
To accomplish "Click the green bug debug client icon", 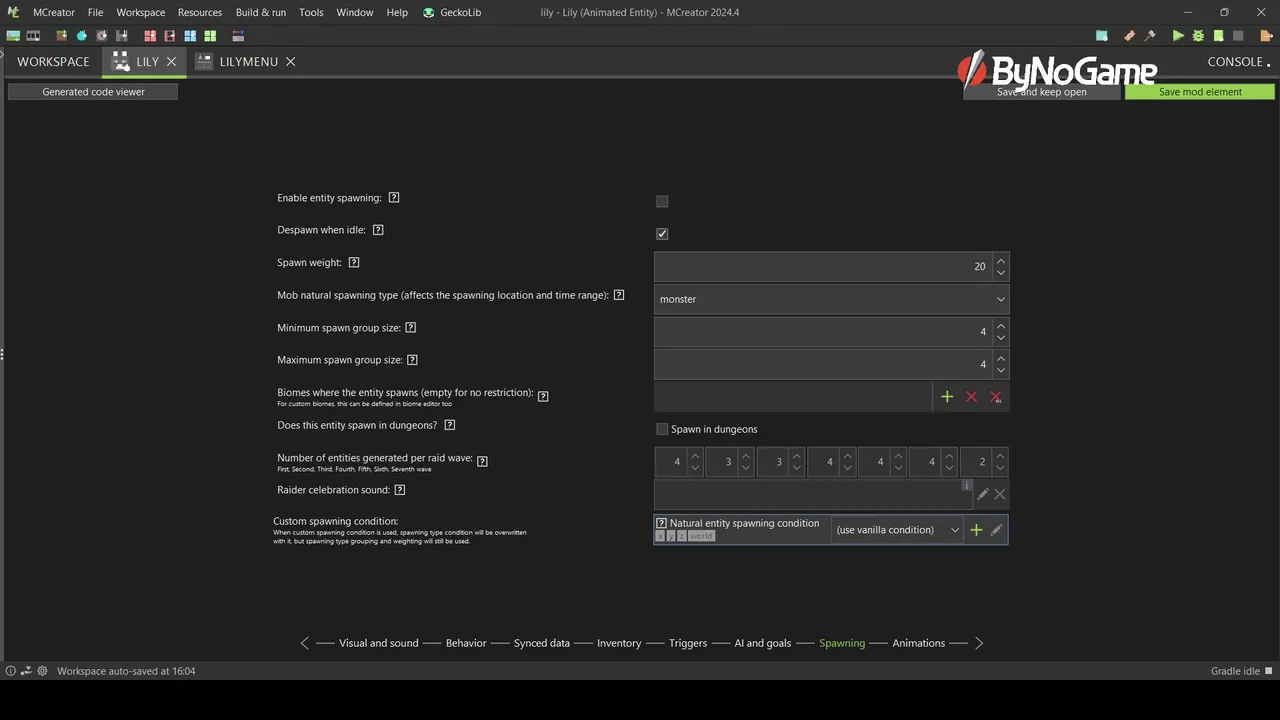I will click(1198, 36).
